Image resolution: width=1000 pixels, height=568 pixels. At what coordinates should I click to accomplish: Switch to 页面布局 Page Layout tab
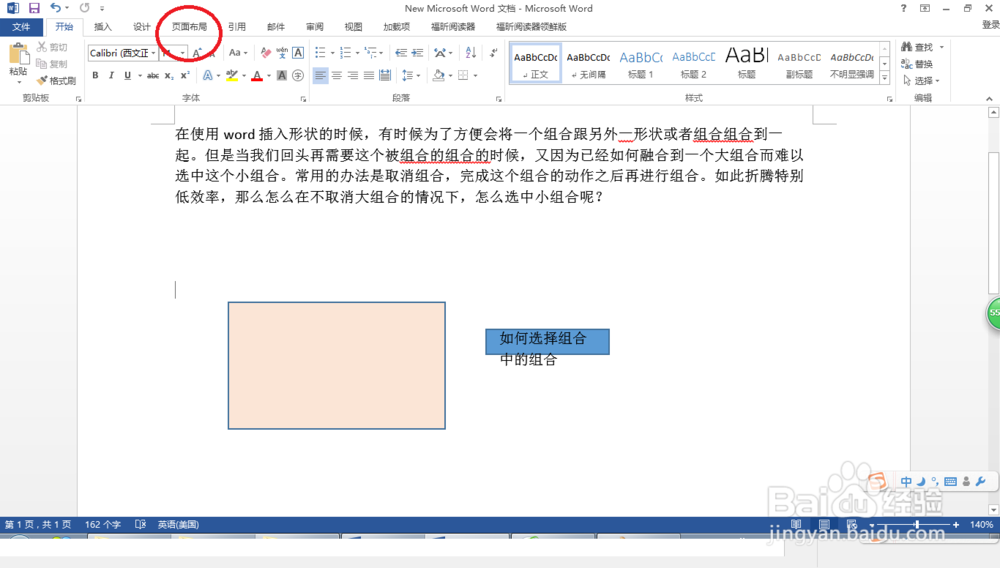(x=189, y=27)
